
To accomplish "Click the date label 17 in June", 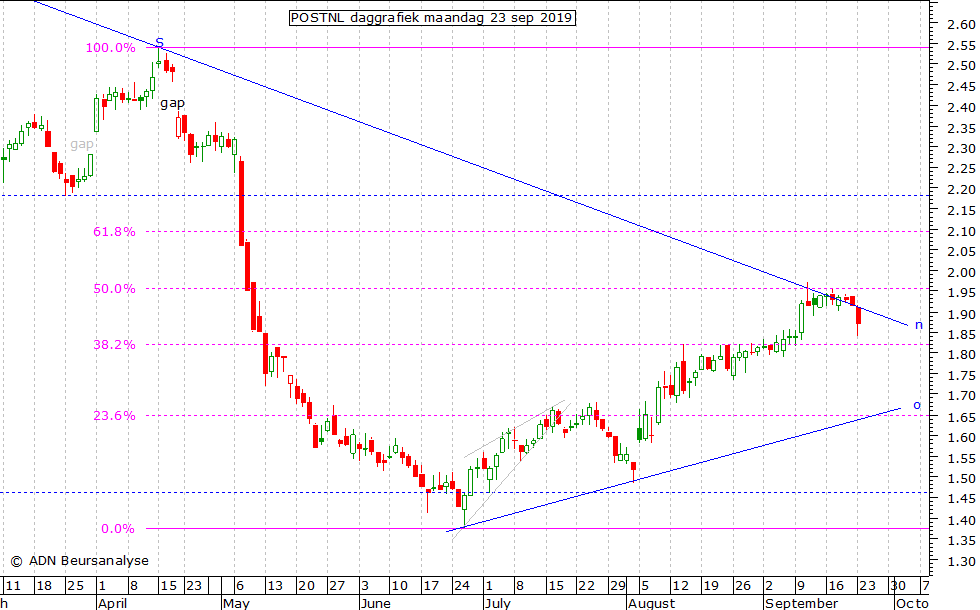I will [x=431, y=586].
